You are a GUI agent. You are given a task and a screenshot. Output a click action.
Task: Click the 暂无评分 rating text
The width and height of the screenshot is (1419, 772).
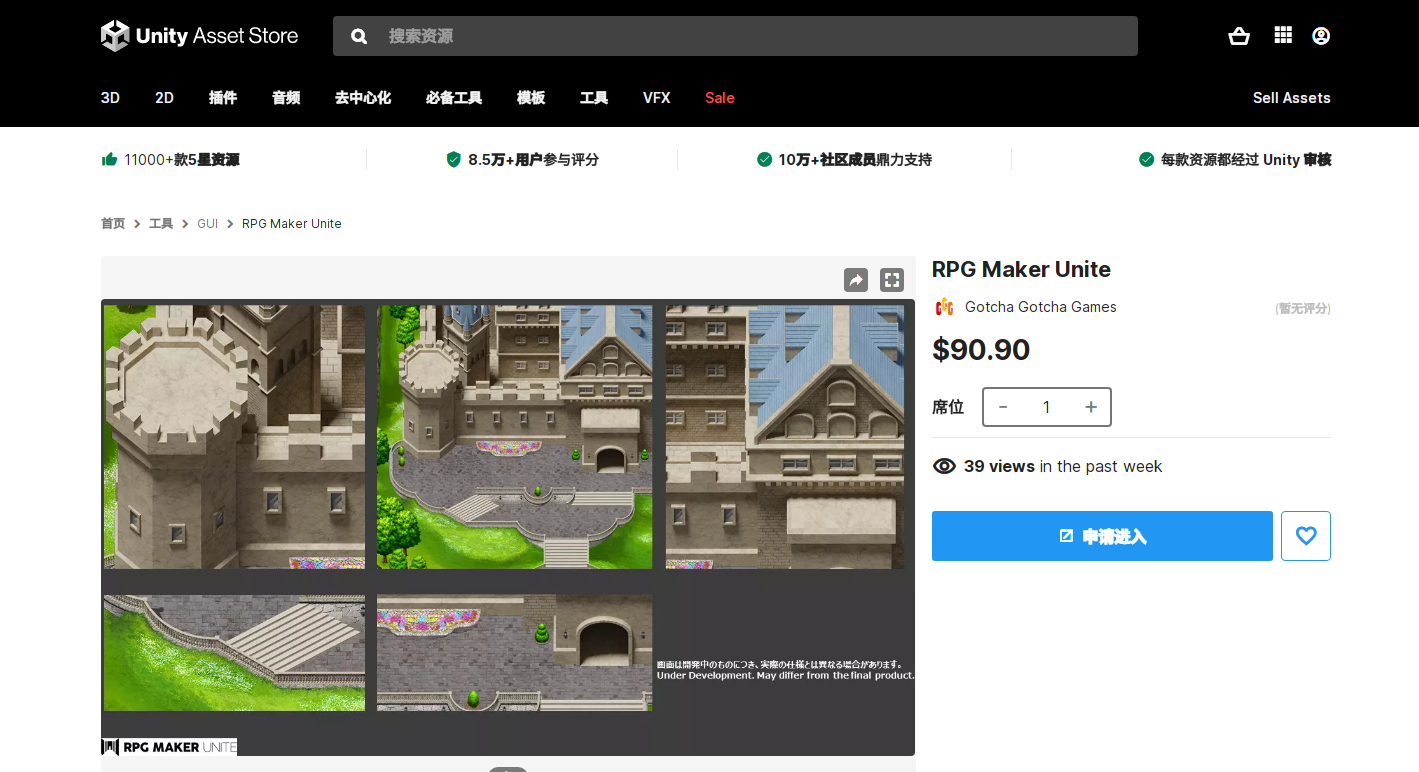[1303, 308]
